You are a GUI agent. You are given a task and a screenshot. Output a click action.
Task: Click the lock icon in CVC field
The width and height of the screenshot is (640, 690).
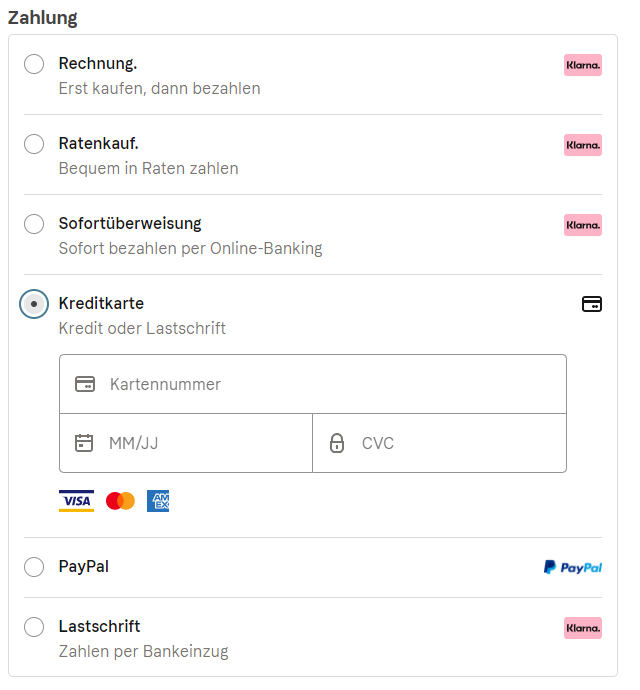point(337,443)
